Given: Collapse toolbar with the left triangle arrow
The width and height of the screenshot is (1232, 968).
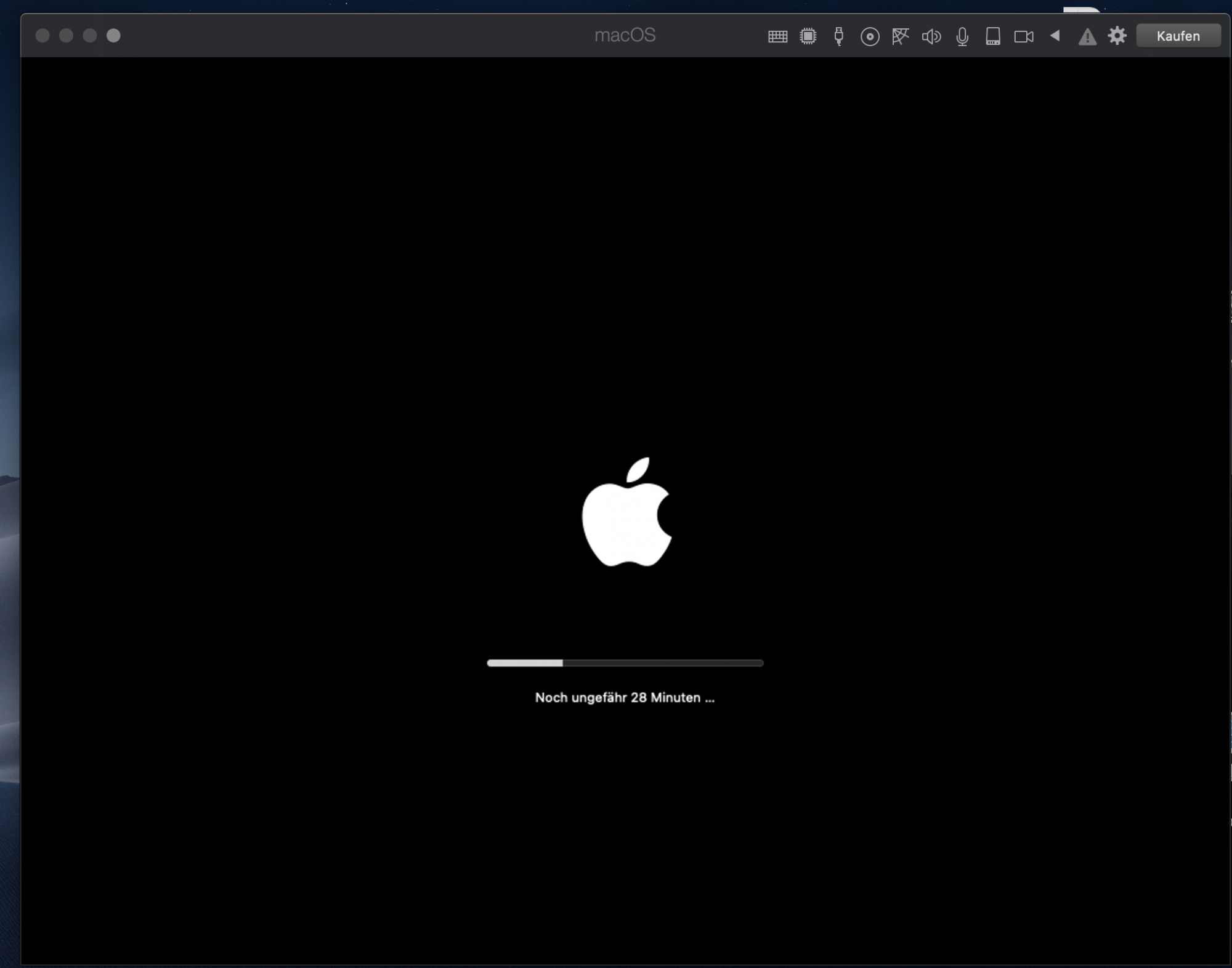Looking at the screenshot, I should coord(1055,36).
